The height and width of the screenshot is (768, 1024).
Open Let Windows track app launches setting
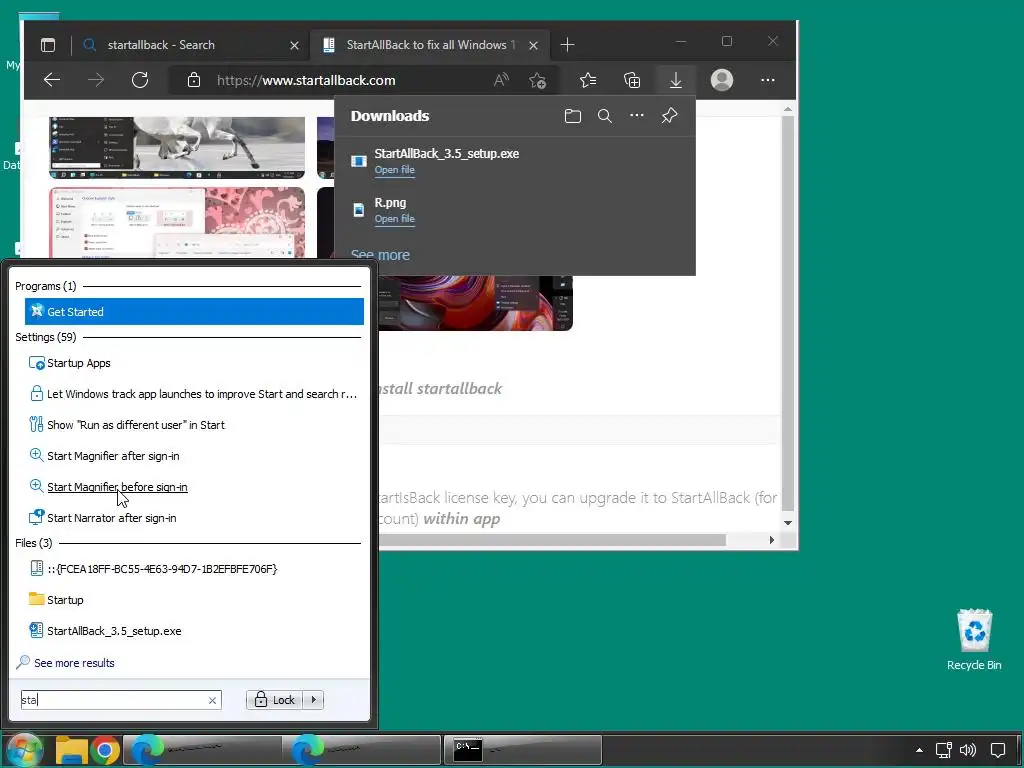[194, 394]
